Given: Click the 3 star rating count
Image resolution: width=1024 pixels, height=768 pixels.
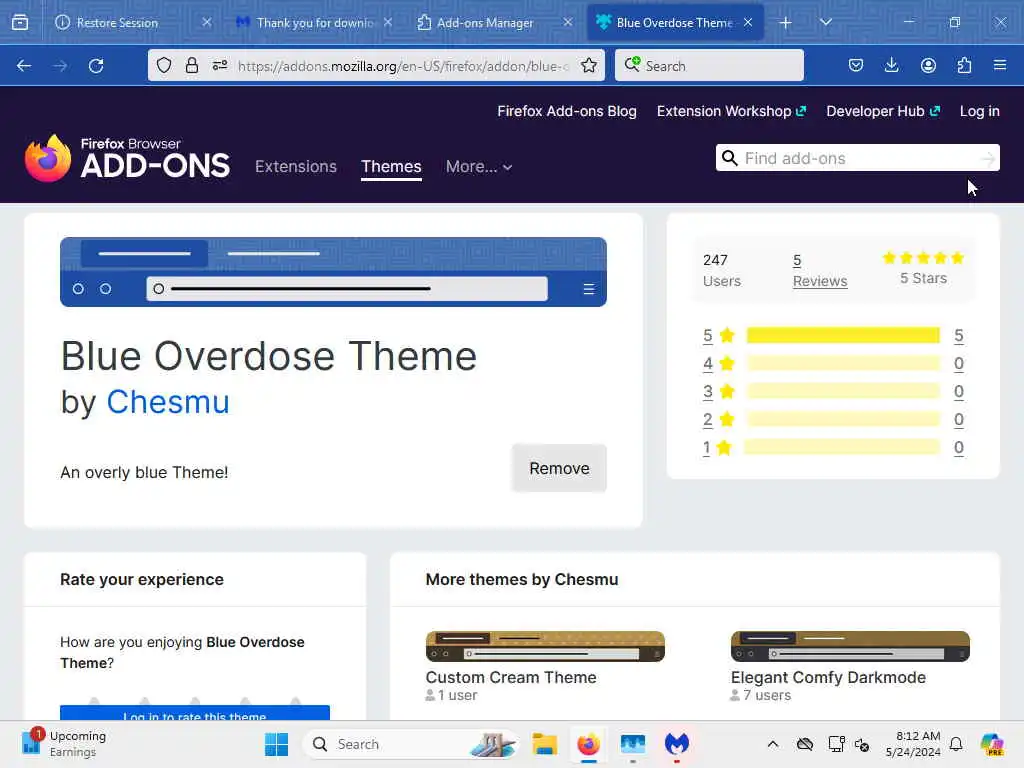Looking at the screenshot, I should click(959, 392).
